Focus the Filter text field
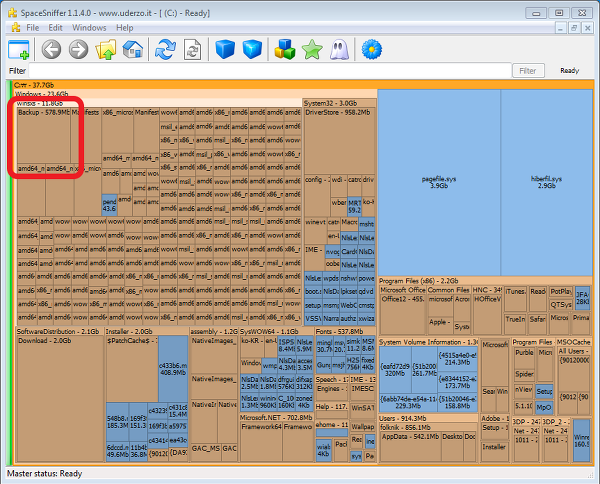This screenshot has width=600, height=484. click(270, 70)
